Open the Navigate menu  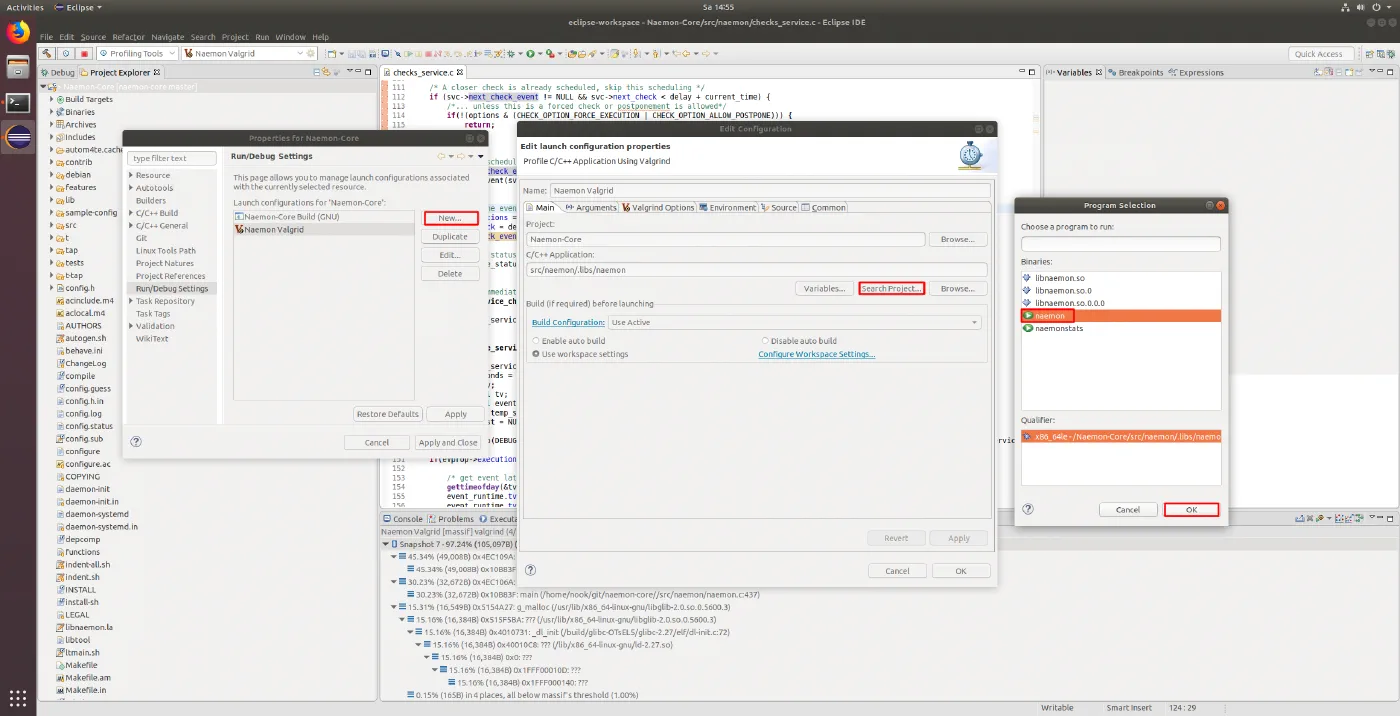coord(168,37)
